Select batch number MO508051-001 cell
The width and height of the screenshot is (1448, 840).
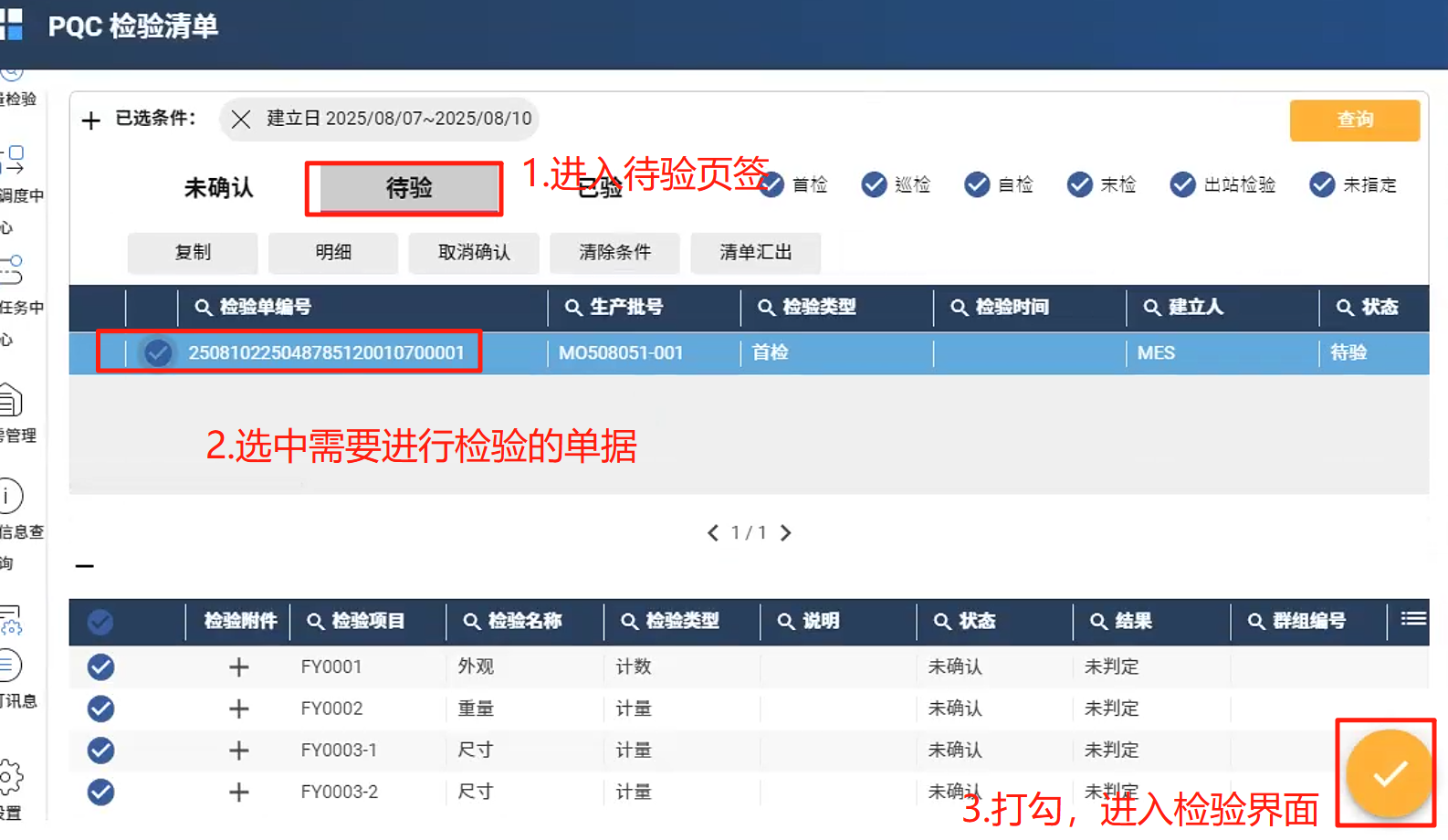[621, 353]
